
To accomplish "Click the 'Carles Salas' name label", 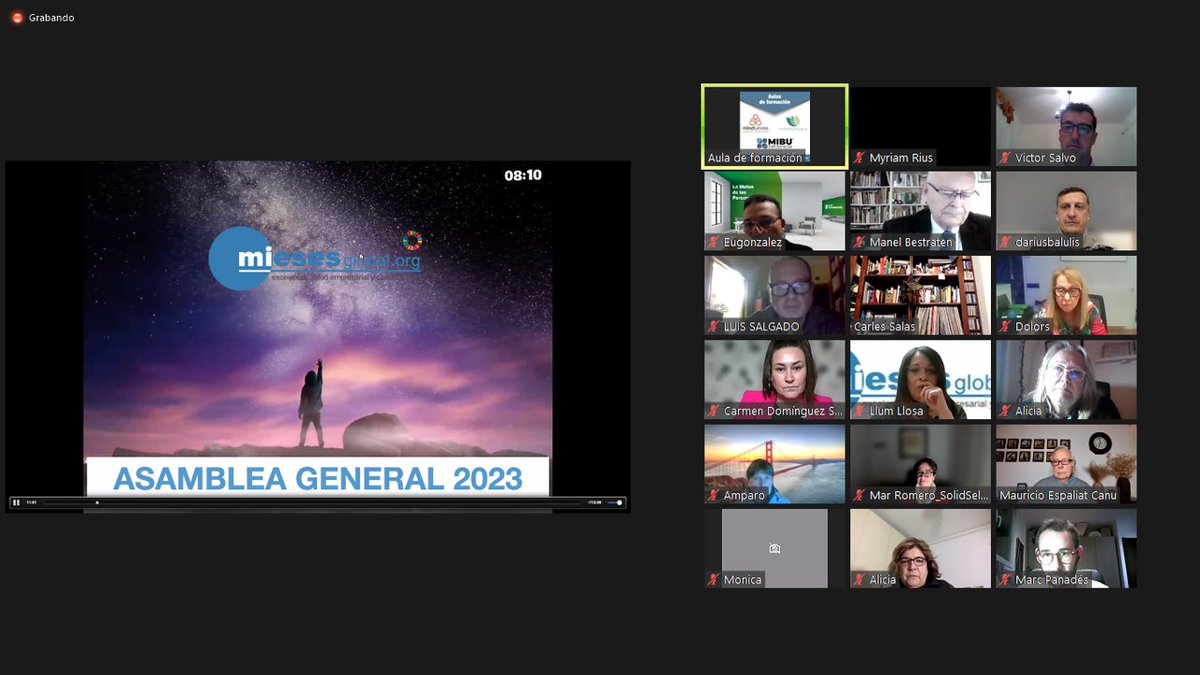I will coord(884,327).
